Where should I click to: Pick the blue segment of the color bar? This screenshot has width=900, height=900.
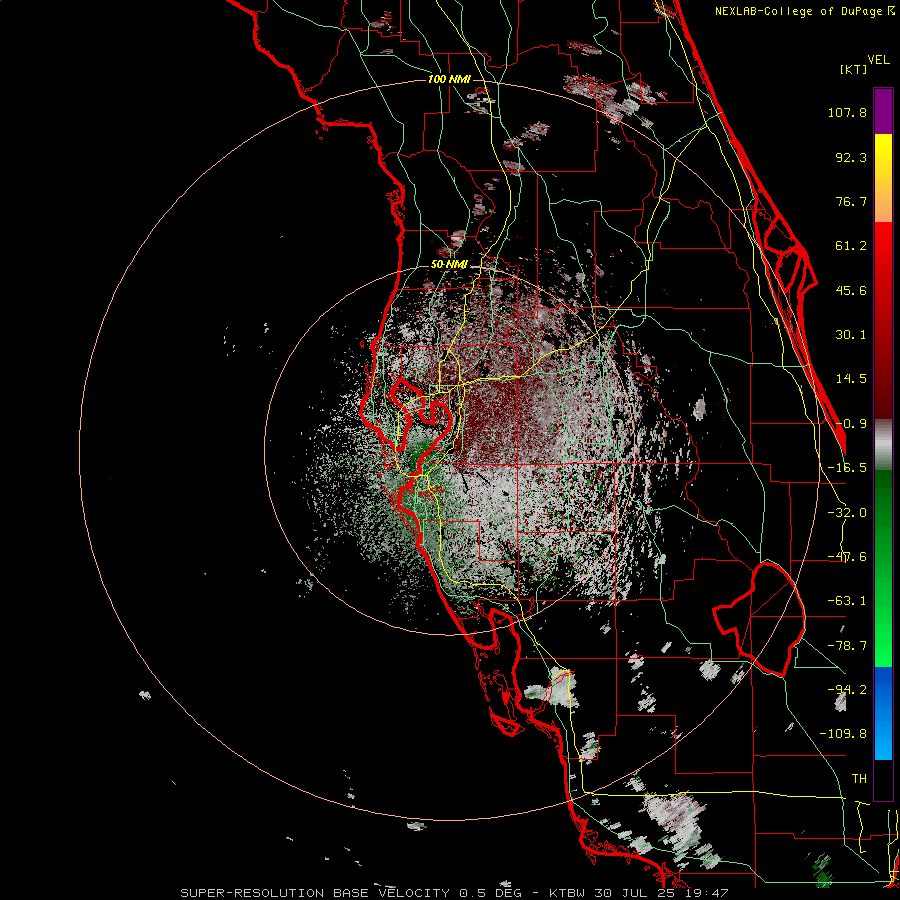pyautogui.click(x=883, y=713)
